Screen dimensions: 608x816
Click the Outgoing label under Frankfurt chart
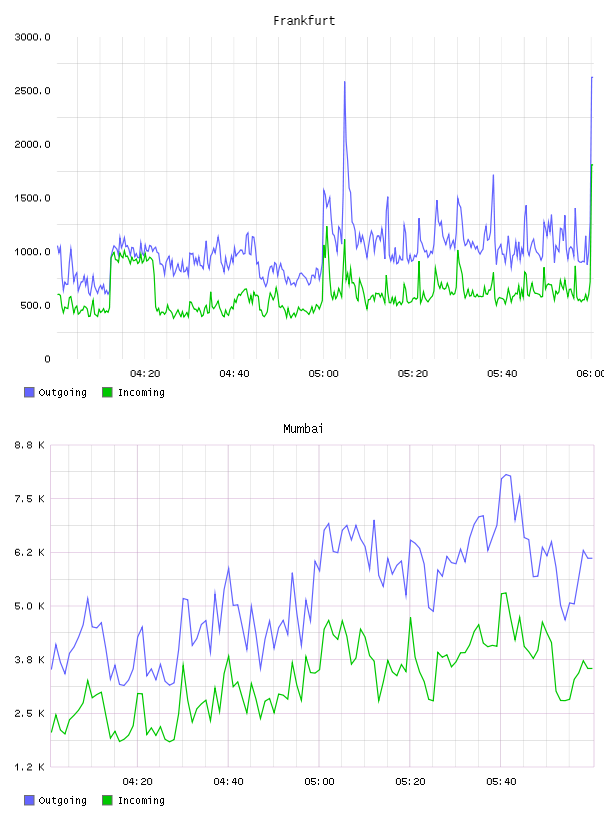pos(62,393)
